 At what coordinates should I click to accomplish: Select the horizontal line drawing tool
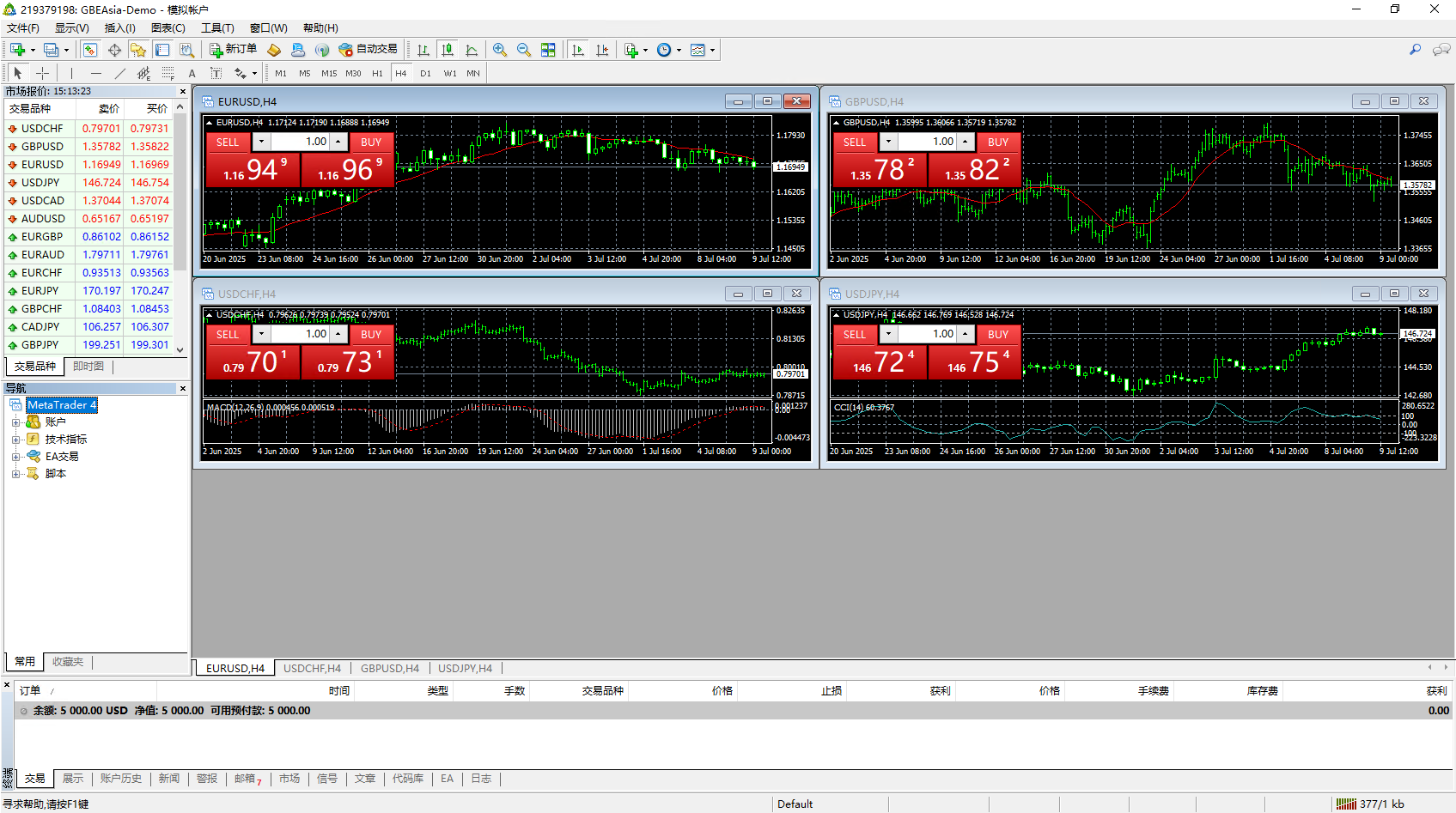click(95, 73)
